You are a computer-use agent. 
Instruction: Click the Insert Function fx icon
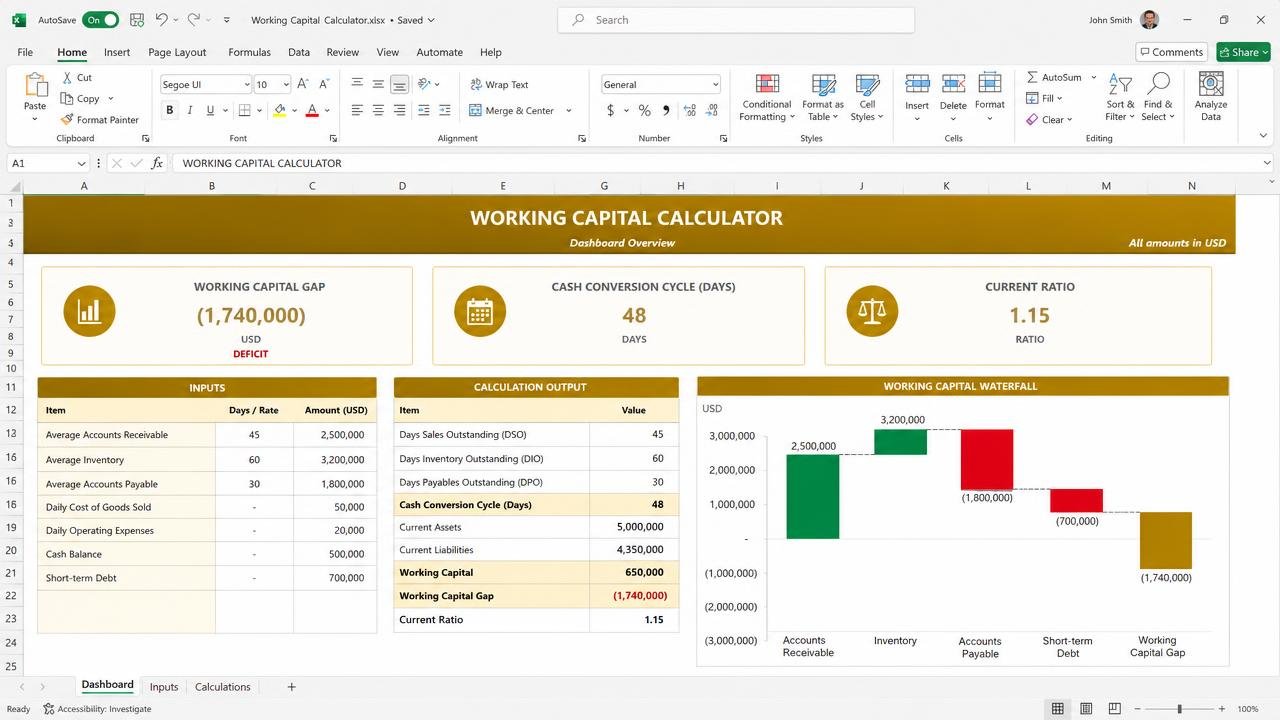157,163
